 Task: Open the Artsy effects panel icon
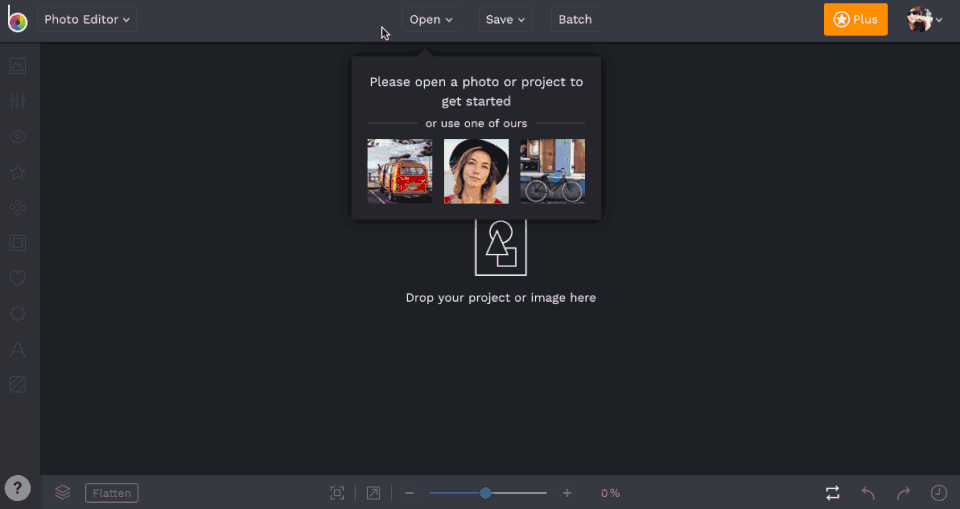18,208
